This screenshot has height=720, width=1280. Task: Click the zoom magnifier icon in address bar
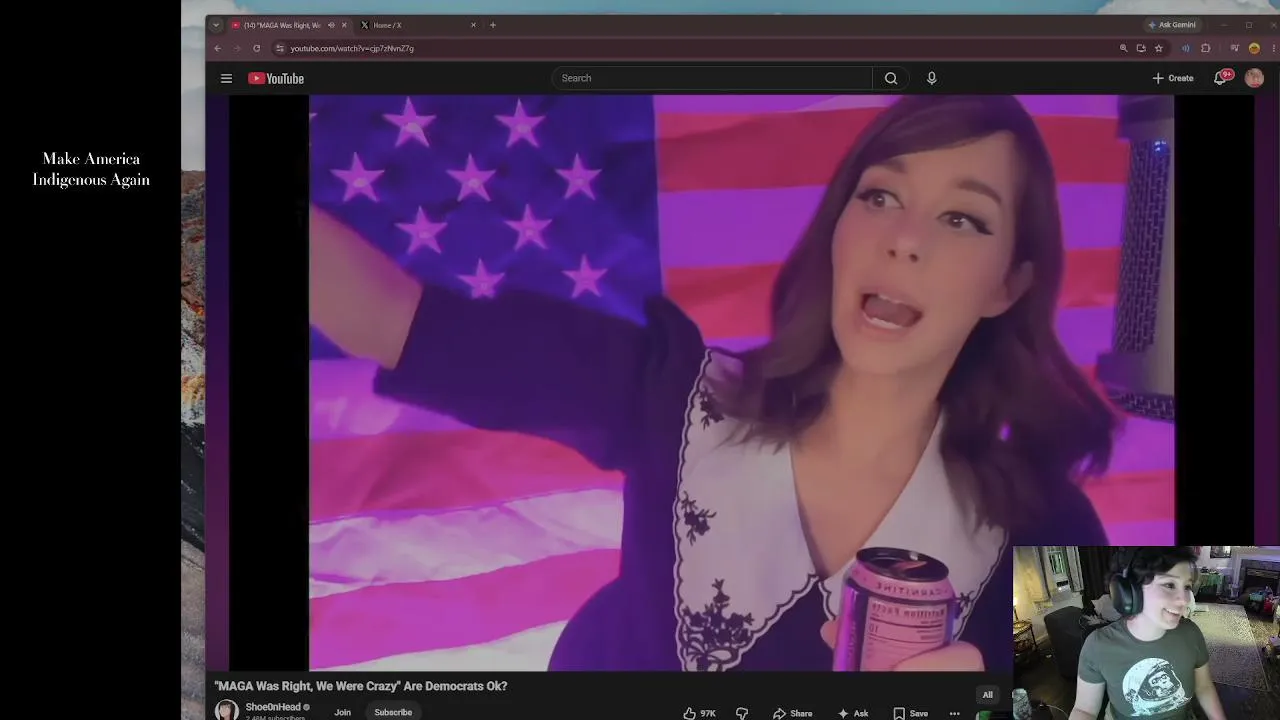tap(1124, 48)
